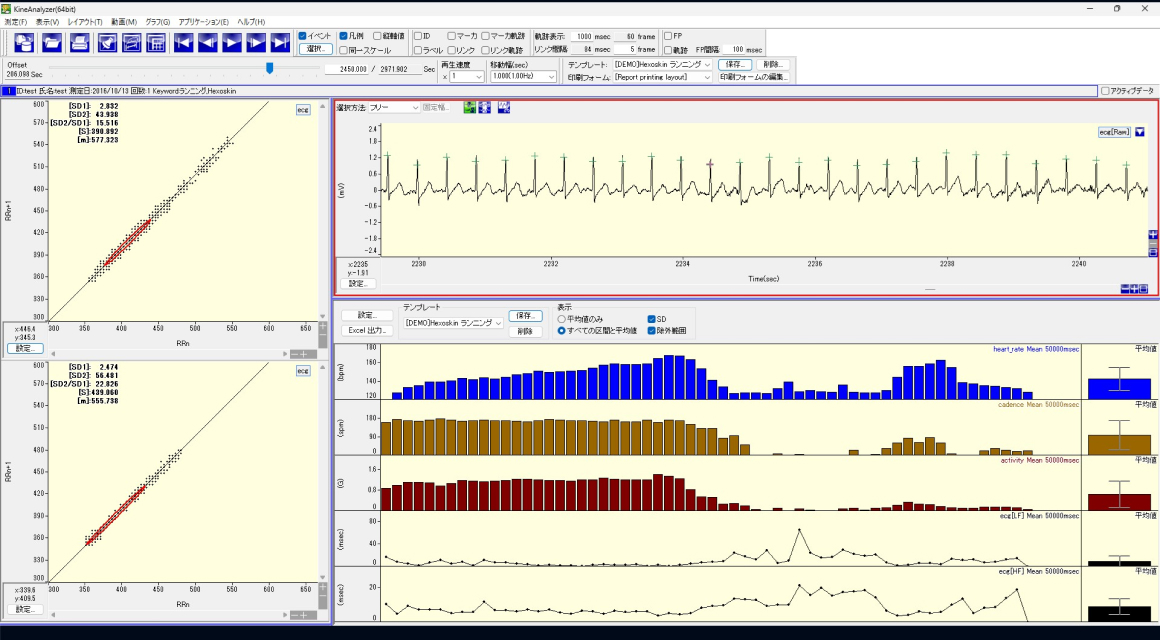The height and width of the screenshot is (640, 1160).
Task: Zoom in lower scatter plot horizontal axis
Action: (304, 616)
